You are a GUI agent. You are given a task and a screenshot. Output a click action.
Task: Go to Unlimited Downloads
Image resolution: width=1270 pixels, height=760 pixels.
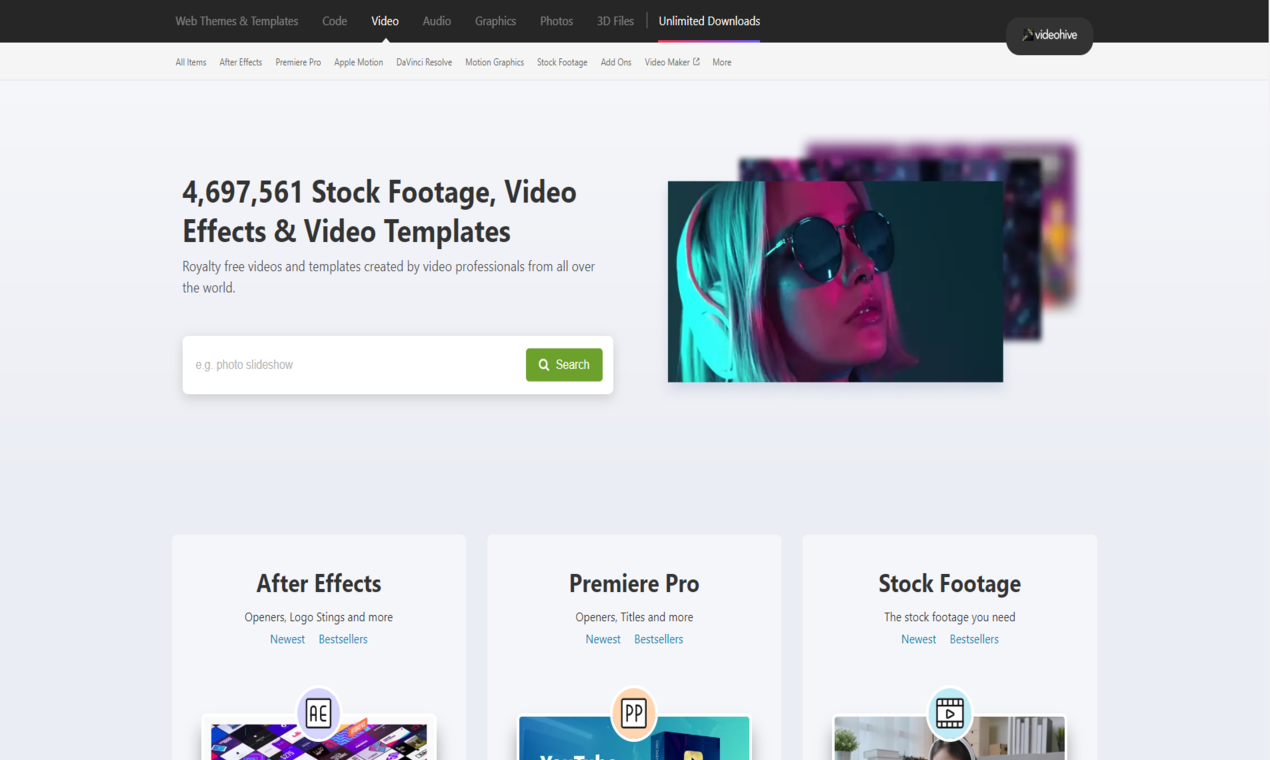(709, 21)
